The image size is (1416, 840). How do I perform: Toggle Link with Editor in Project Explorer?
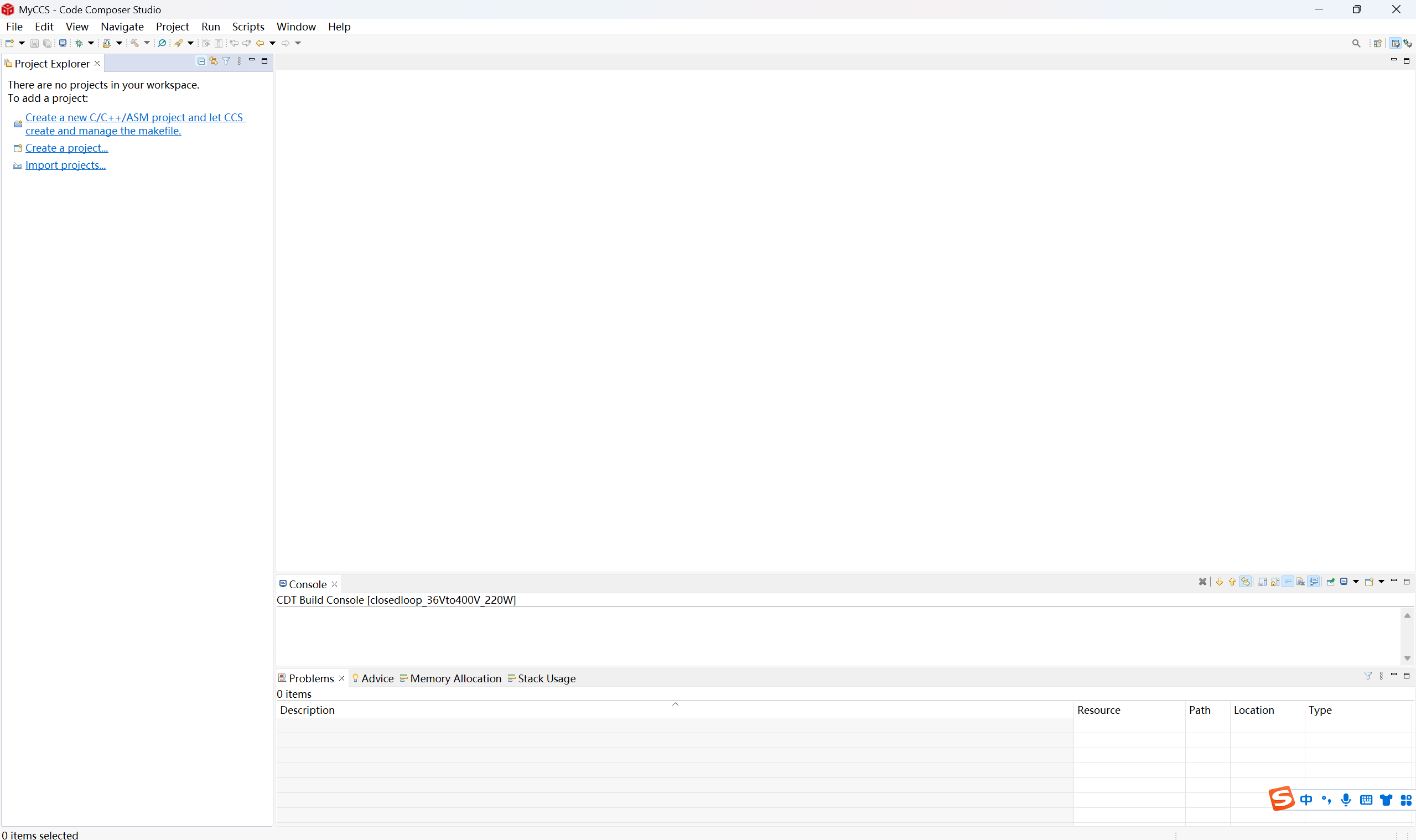click(x=214, y=60)
